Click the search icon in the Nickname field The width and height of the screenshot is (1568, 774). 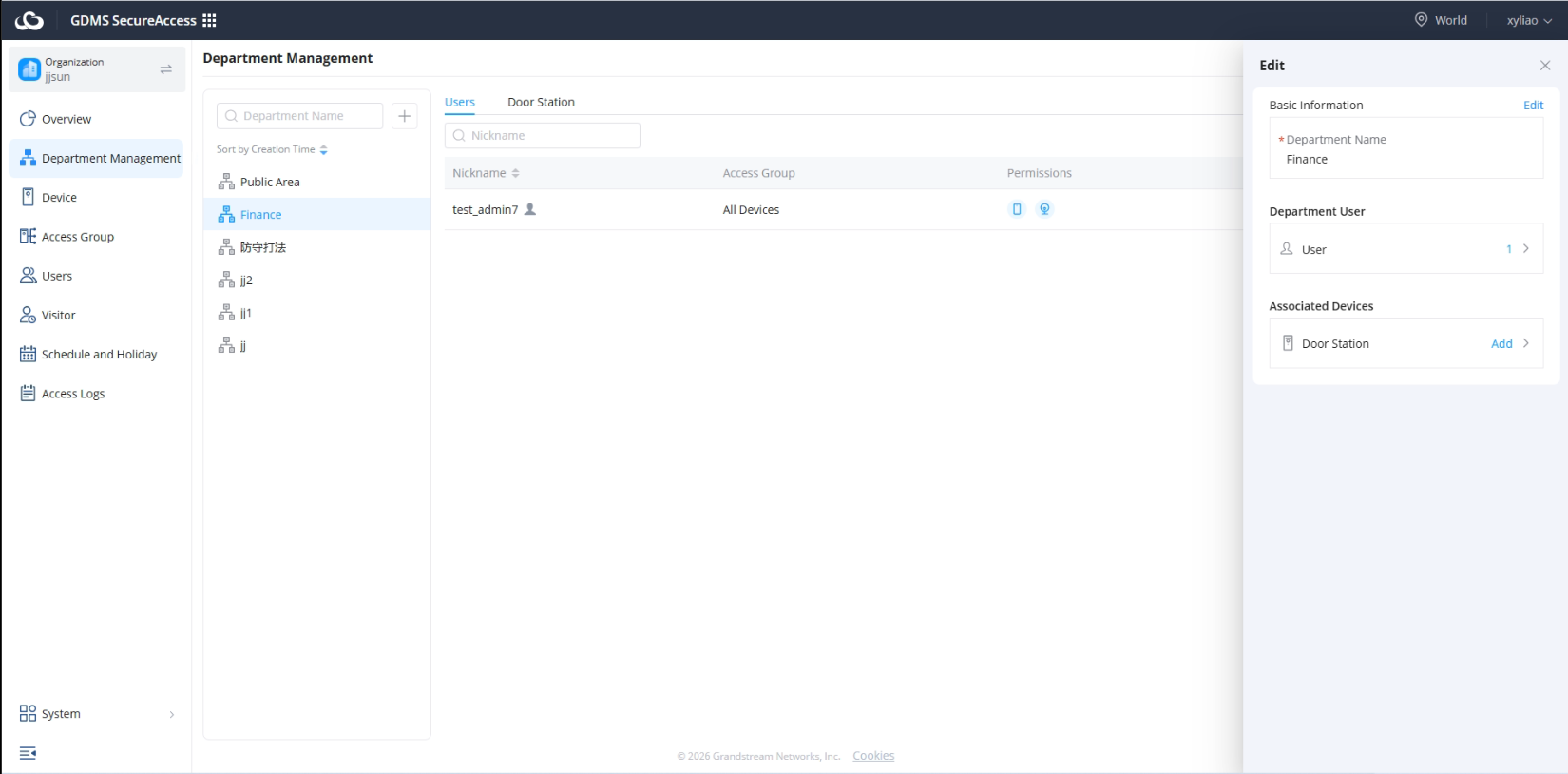tap(459, 135)
